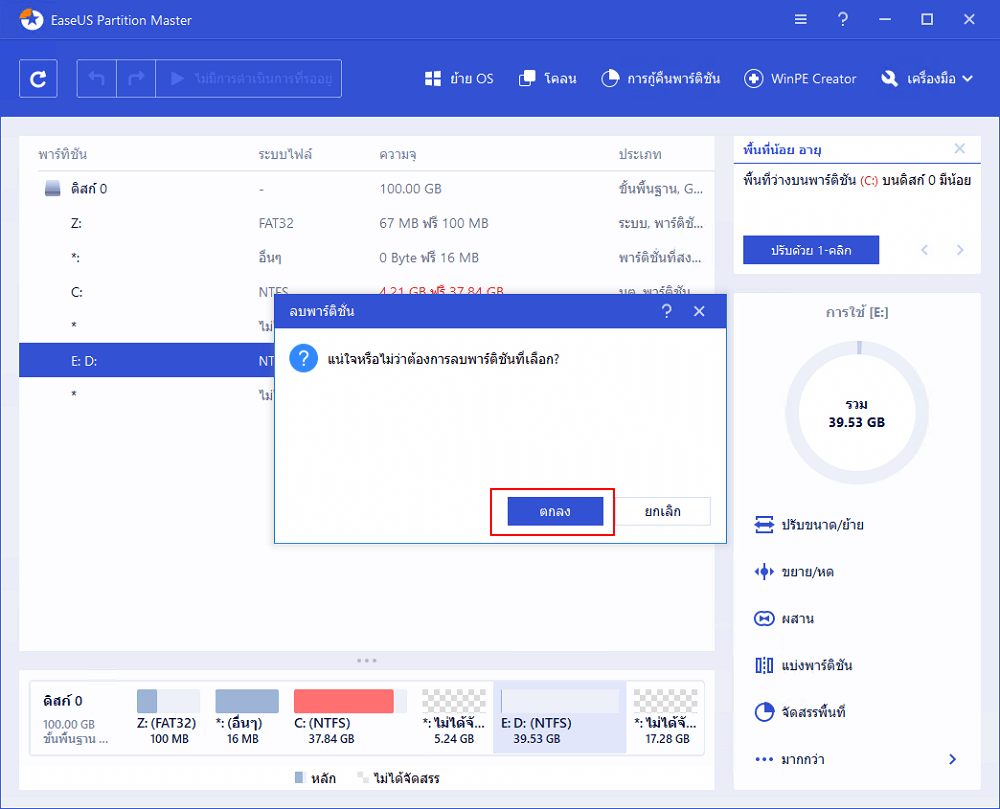Select ขยาย/หด extend/shrink option
Screen dimensions: 1000x809
coord(794,572)
